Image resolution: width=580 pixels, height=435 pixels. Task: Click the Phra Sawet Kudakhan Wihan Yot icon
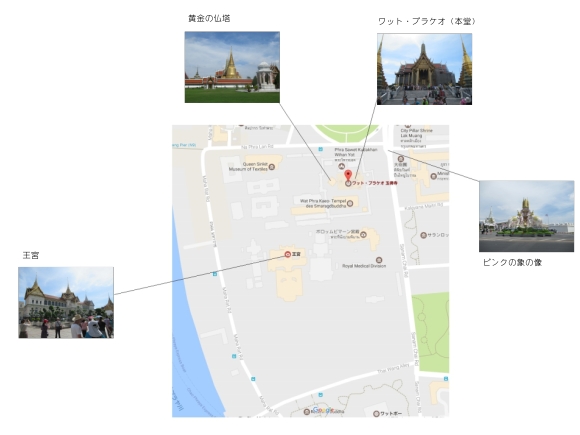(341, 166)
